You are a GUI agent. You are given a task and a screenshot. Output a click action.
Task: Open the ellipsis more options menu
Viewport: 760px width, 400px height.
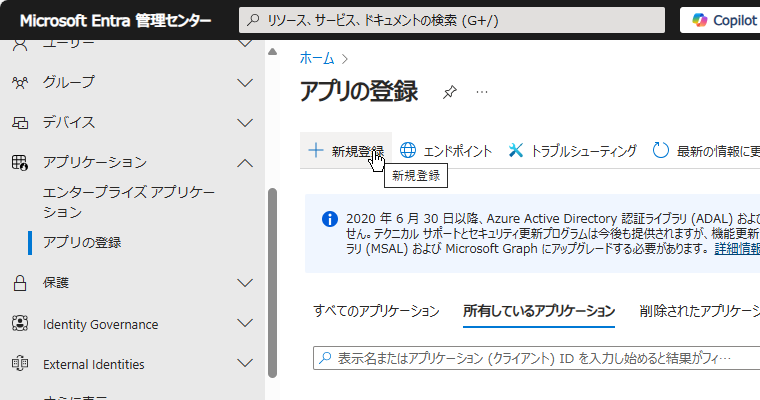pyautogui.click(x=482, y=92)
